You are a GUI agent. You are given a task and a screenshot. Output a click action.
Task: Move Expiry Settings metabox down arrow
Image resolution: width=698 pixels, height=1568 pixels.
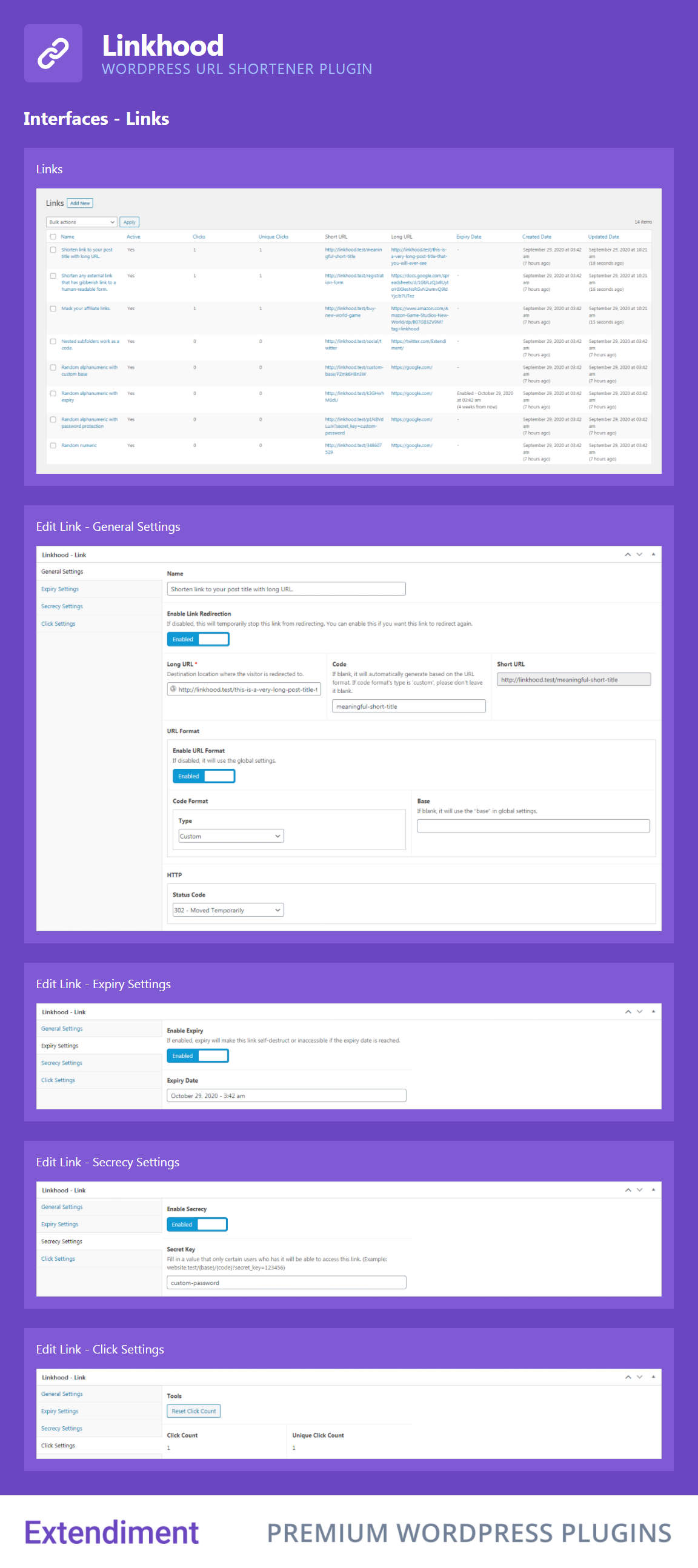pos(639,1012)
